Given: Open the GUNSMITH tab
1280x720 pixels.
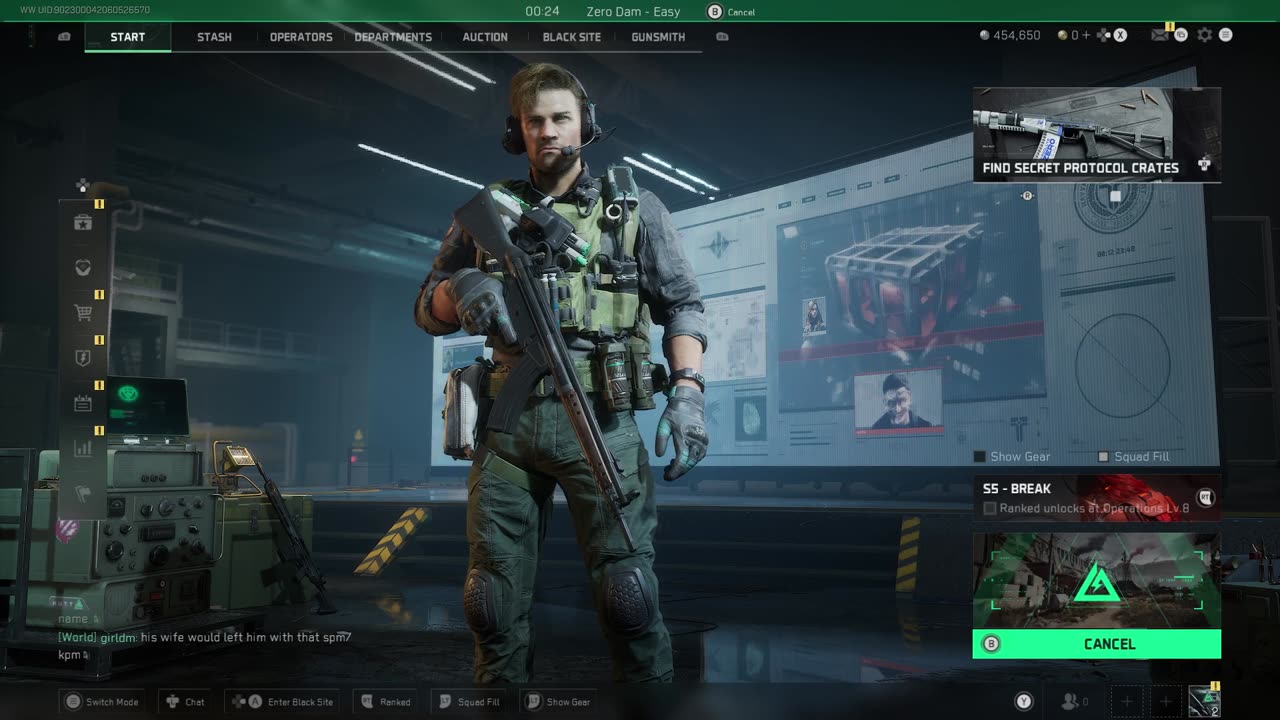Looking at the screenshot, I should (658, 37).
